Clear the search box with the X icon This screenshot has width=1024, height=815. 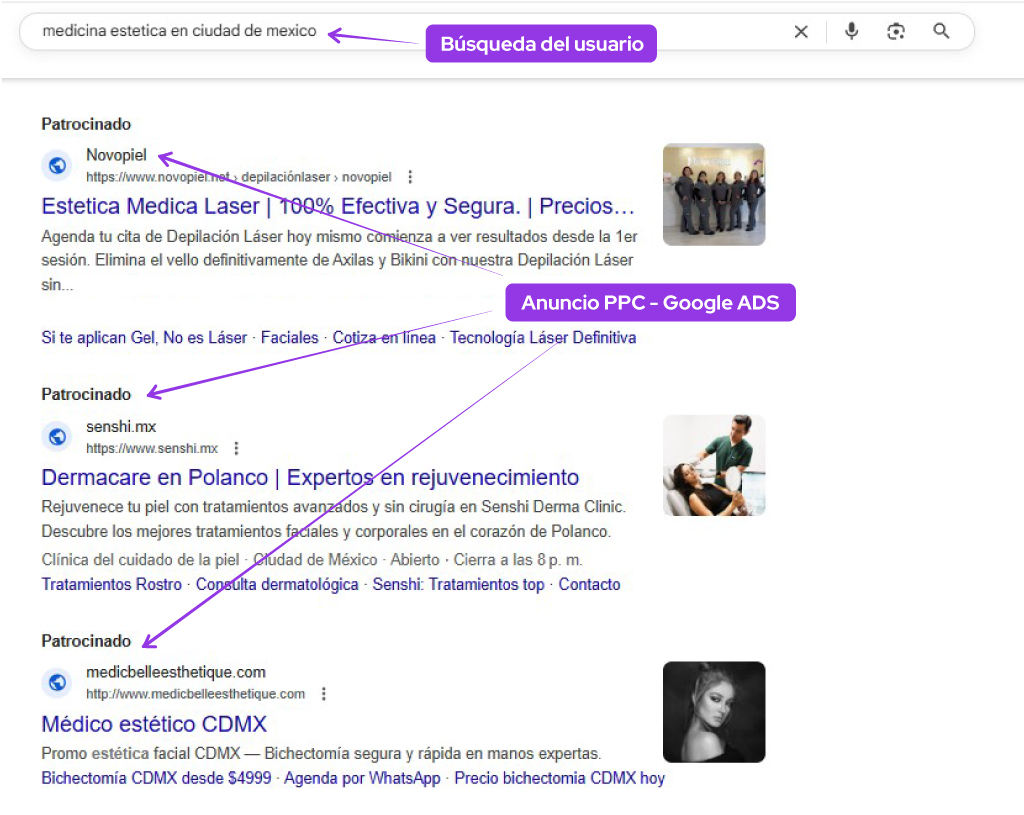801,32
